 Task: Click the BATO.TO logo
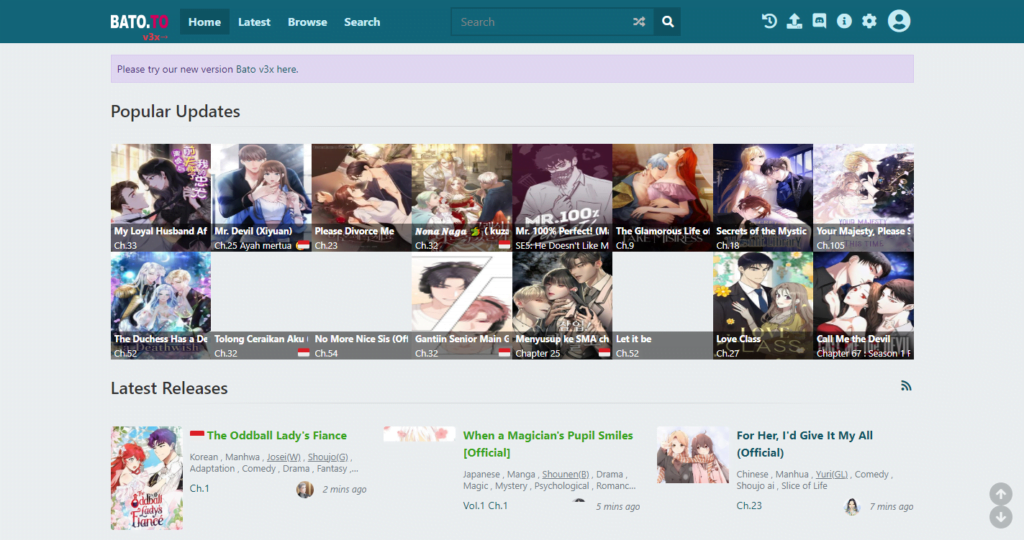(139, 22)
